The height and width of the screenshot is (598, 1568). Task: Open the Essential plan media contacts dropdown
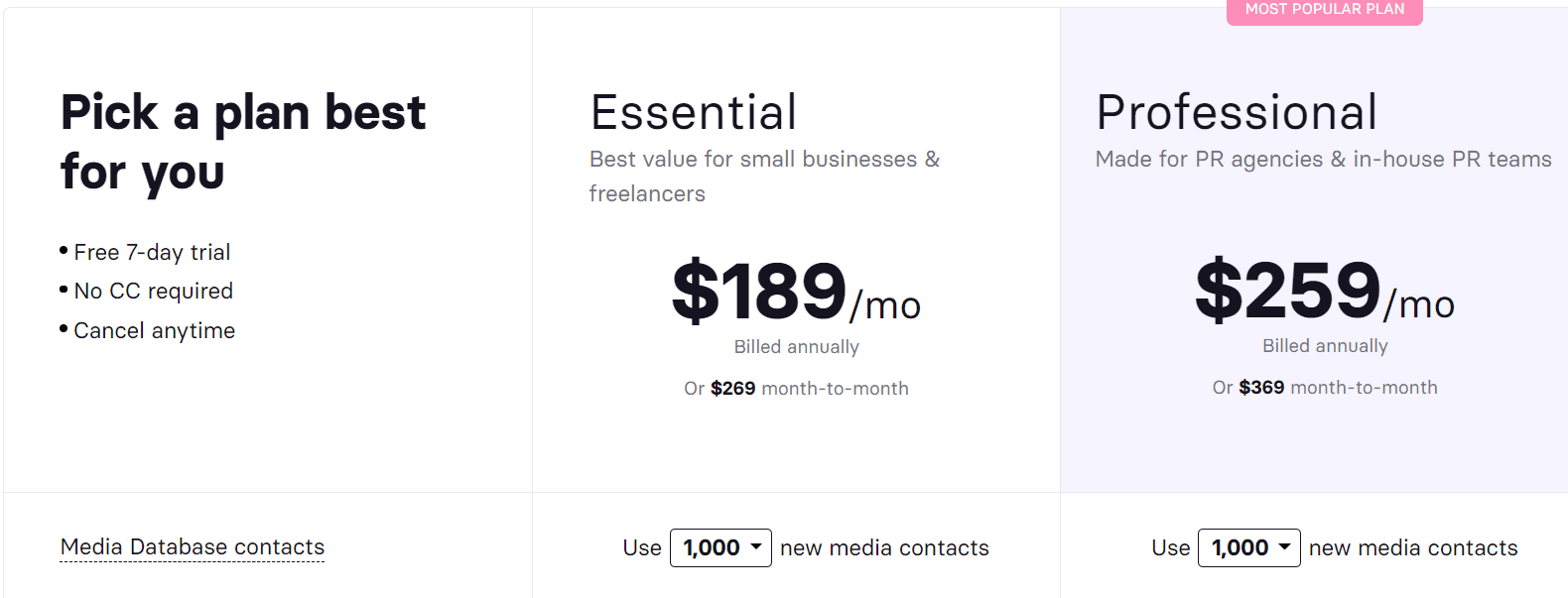[x=720, y=547]
